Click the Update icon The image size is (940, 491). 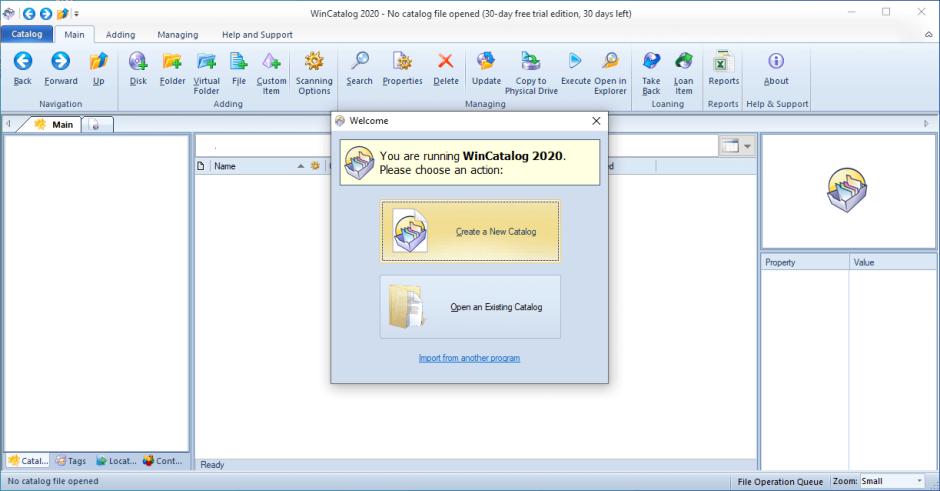point(486,69)
